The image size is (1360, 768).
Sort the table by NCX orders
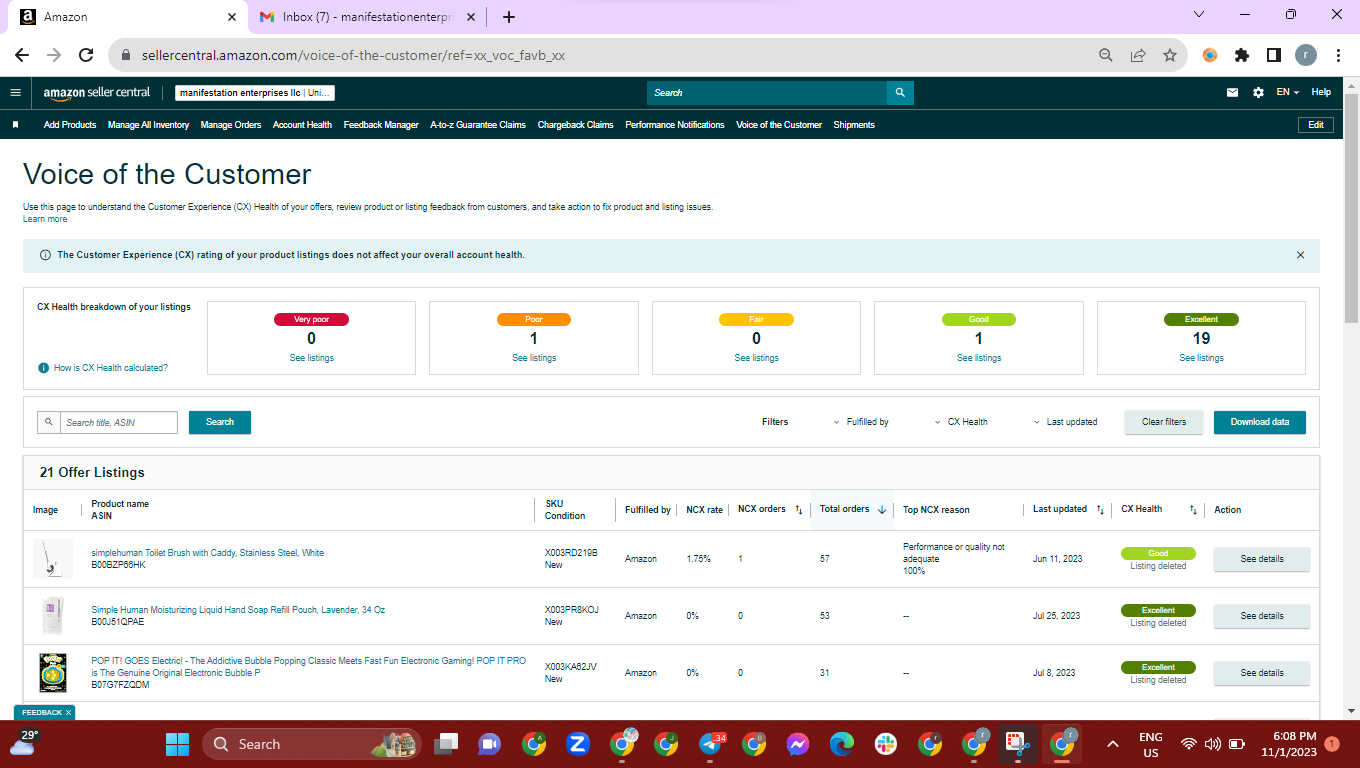click(x=770, y=510)
